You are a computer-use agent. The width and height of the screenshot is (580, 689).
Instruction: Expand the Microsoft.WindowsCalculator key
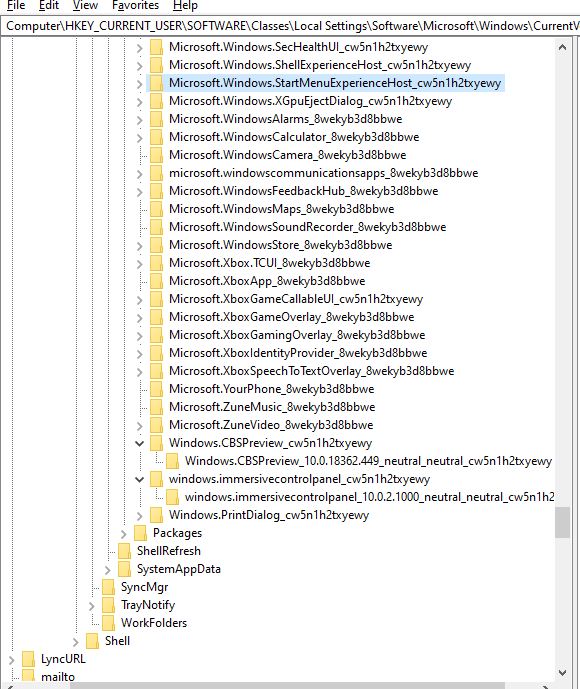pos(139,138)
